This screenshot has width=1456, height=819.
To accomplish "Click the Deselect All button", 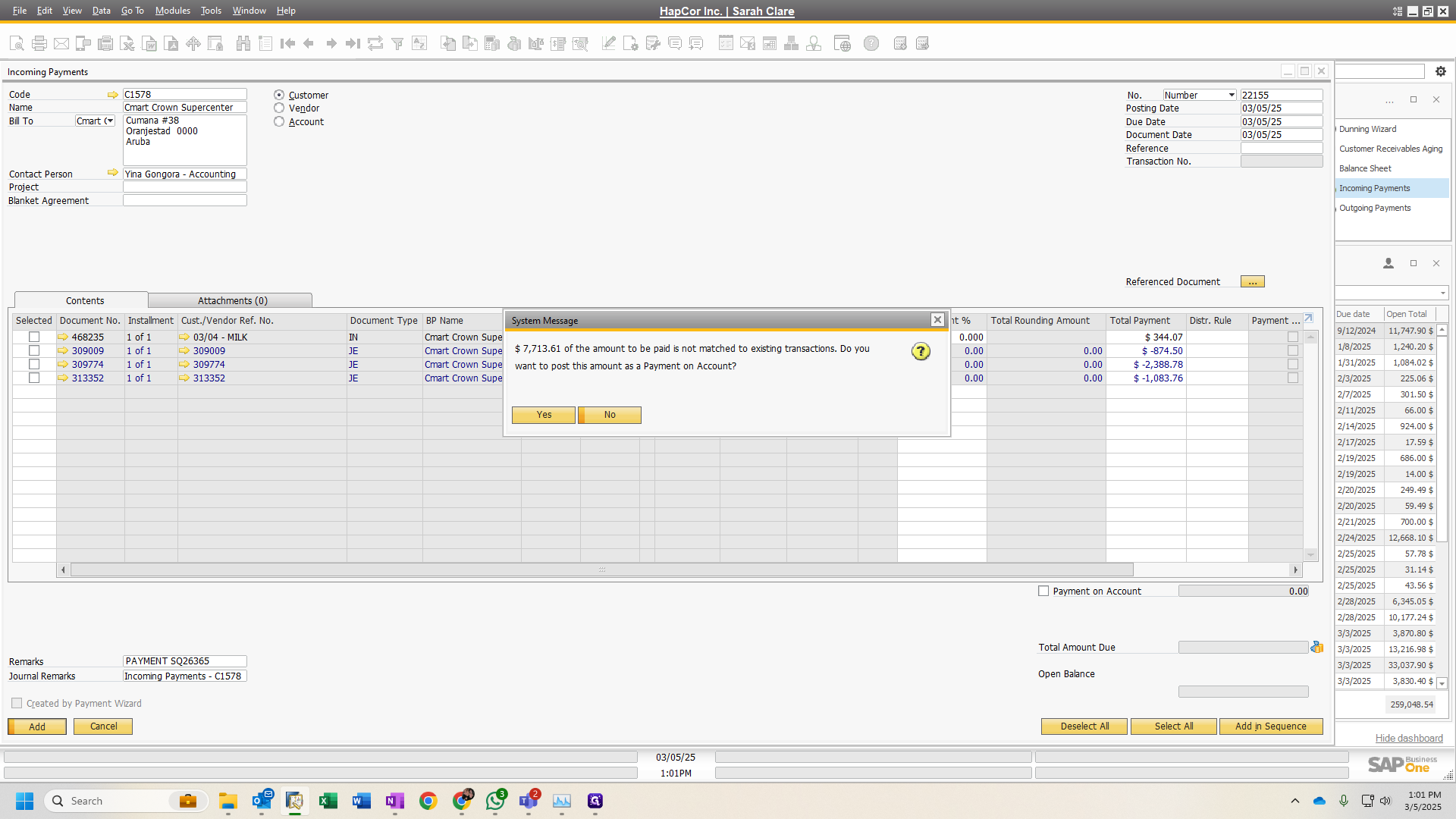I will (x=1084, y=726).
